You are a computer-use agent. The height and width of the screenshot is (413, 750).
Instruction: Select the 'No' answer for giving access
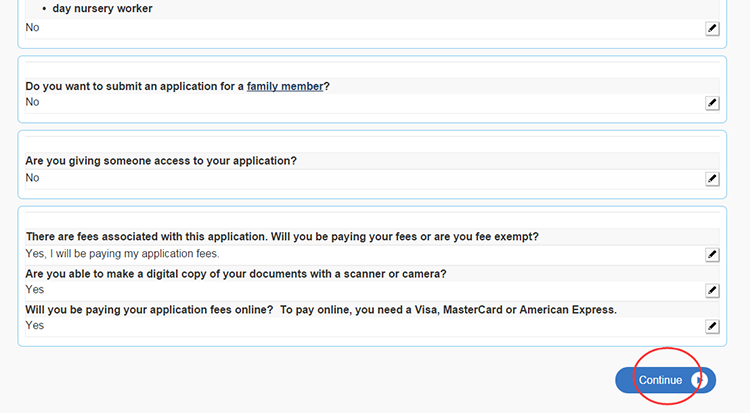click(33, 178)
